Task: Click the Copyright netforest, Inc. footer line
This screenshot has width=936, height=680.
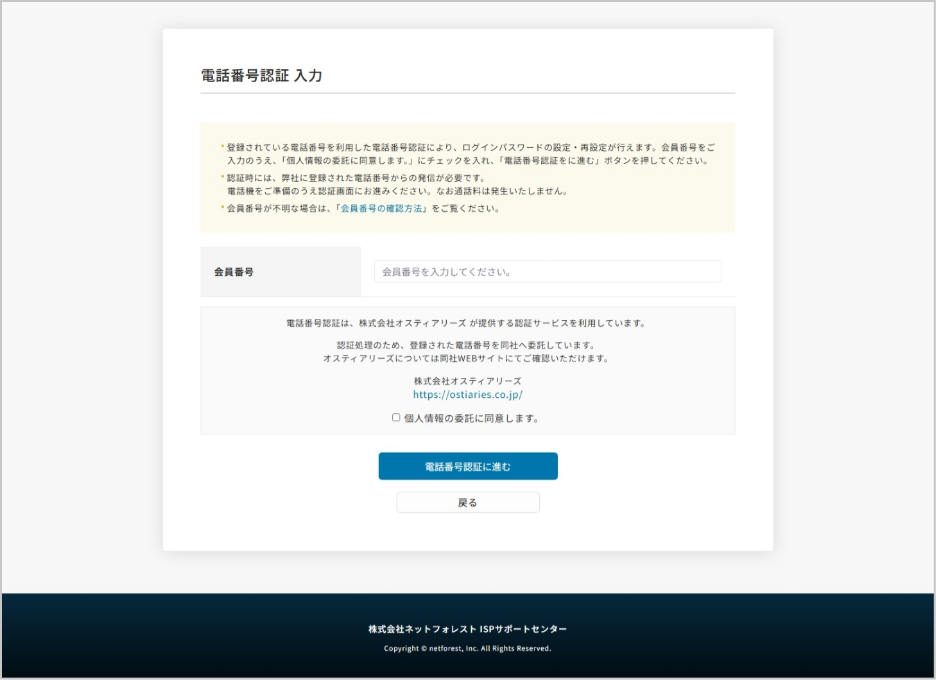Action: click(467, 648)
